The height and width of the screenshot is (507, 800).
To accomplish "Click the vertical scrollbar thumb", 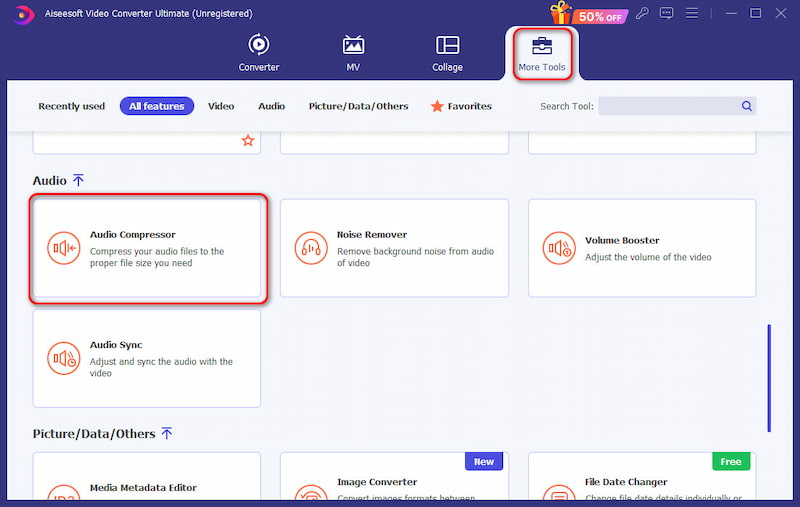I will [769, 378].
